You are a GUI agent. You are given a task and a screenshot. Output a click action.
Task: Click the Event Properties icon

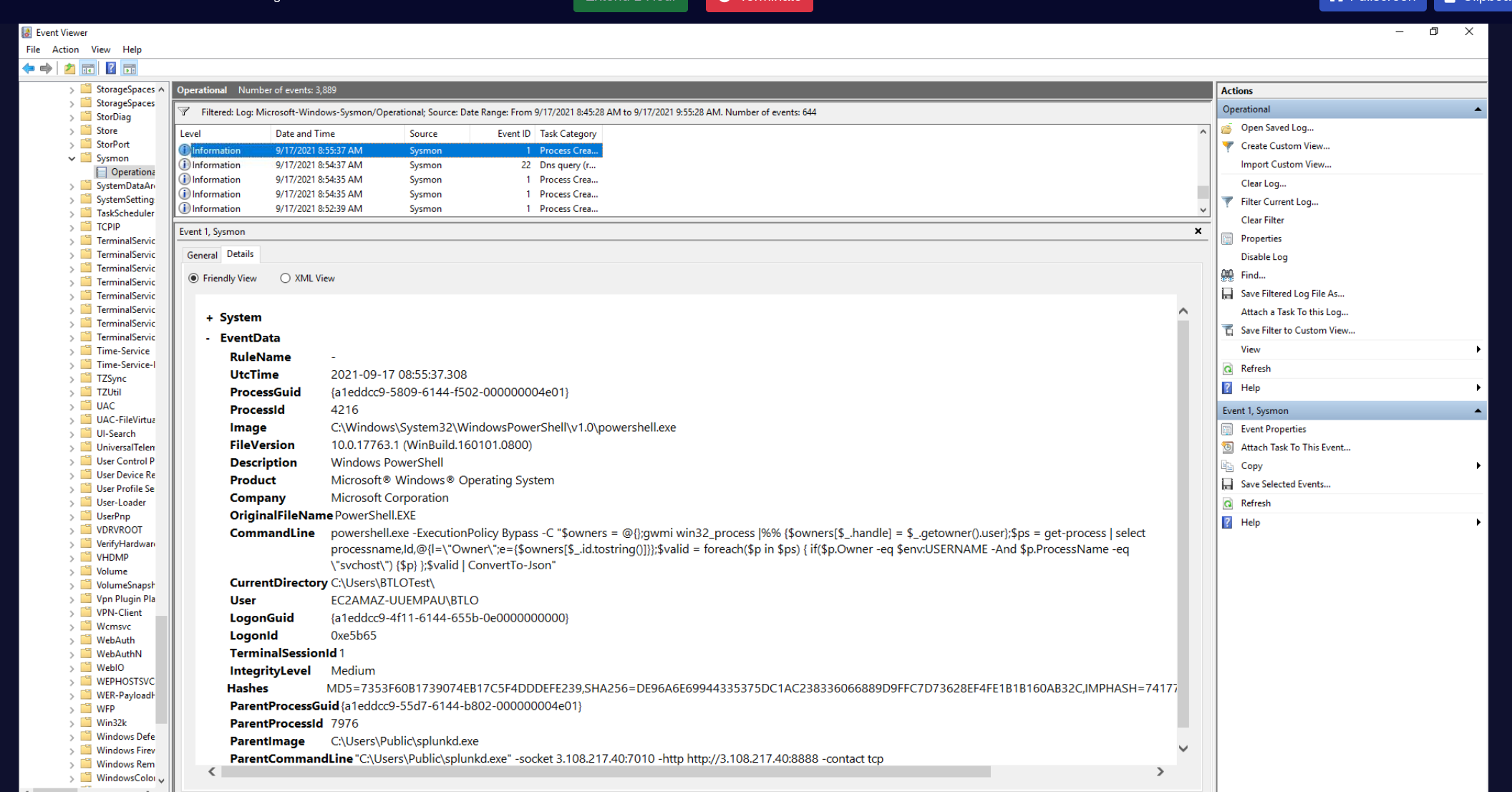point(1227,429)
